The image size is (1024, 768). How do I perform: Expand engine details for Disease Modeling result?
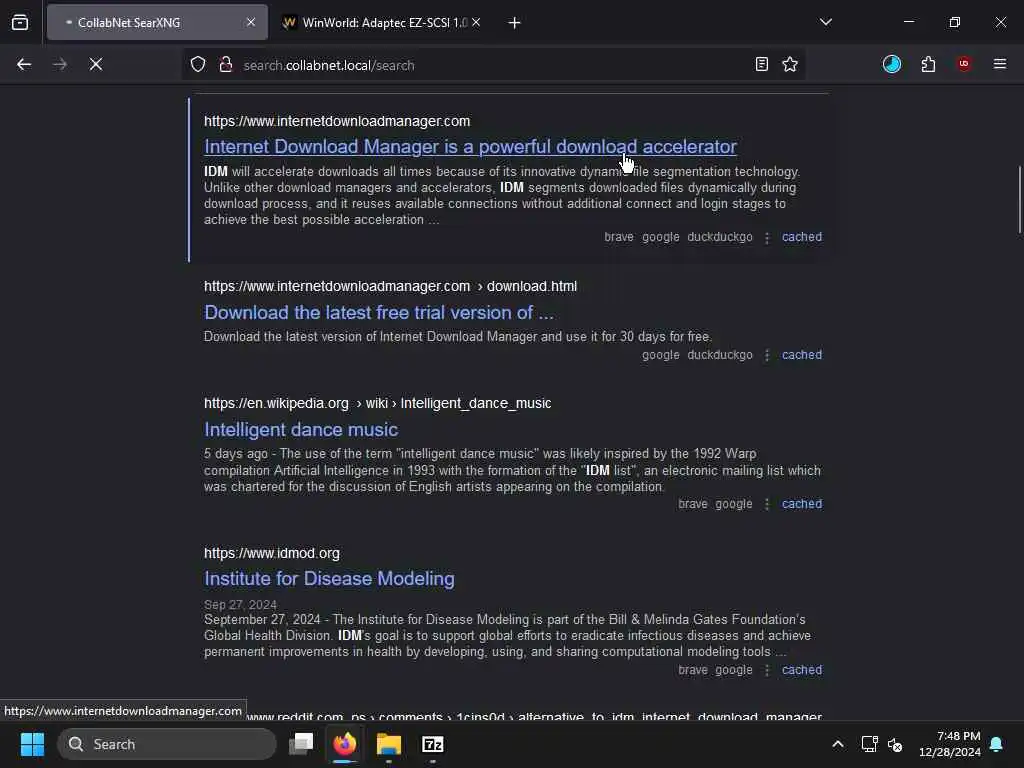click(x=767, y=670)
